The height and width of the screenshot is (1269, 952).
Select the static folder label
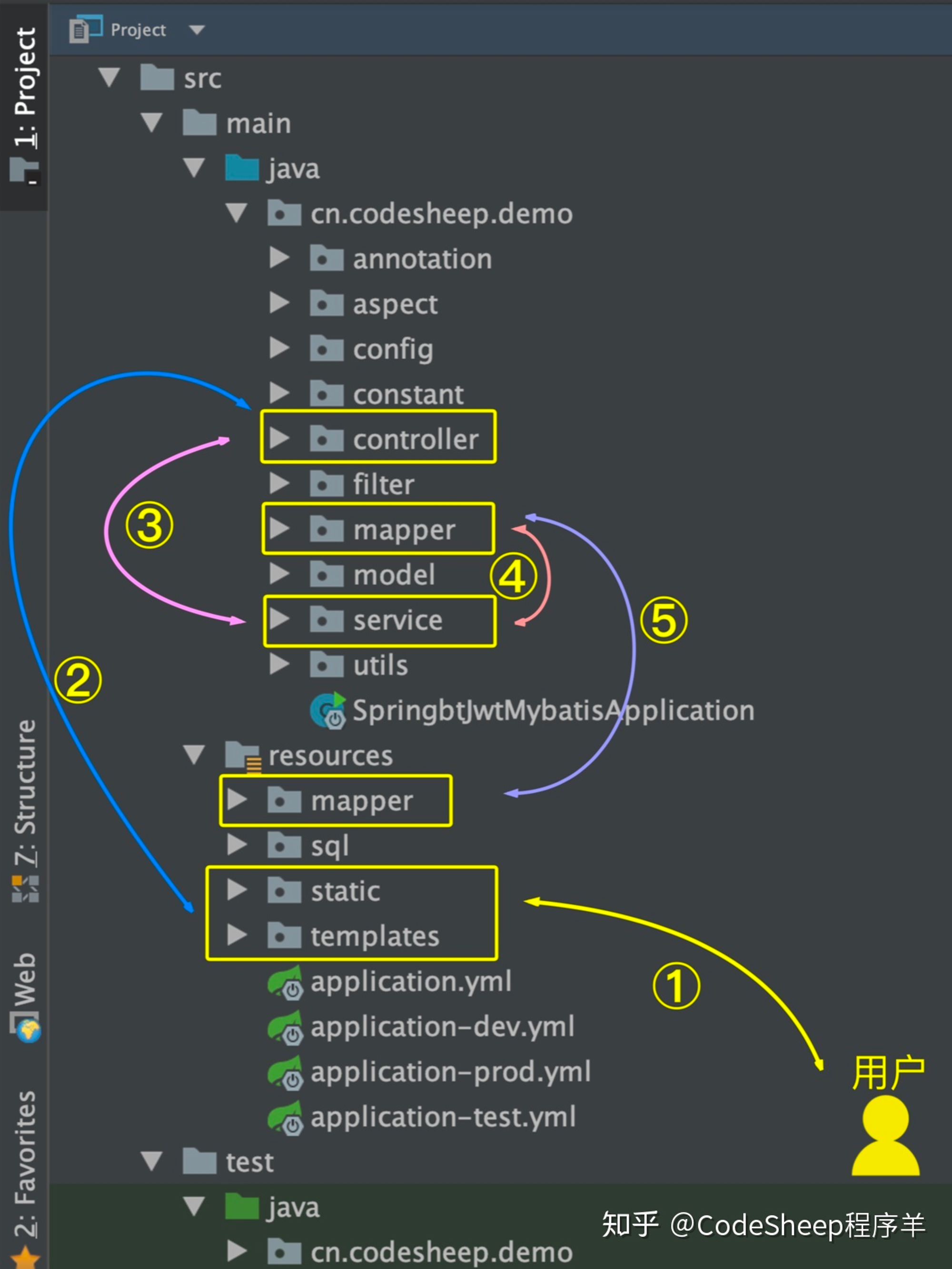pyautogui.click(x=345, y=891)
